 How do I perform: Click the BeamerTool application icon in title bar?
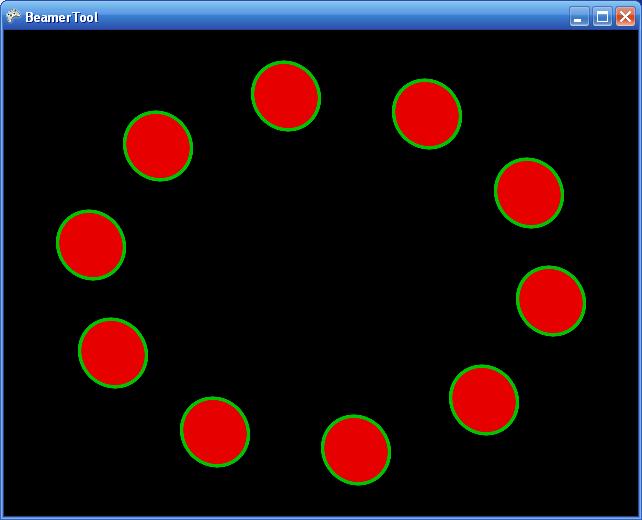(x=13, y=16)
